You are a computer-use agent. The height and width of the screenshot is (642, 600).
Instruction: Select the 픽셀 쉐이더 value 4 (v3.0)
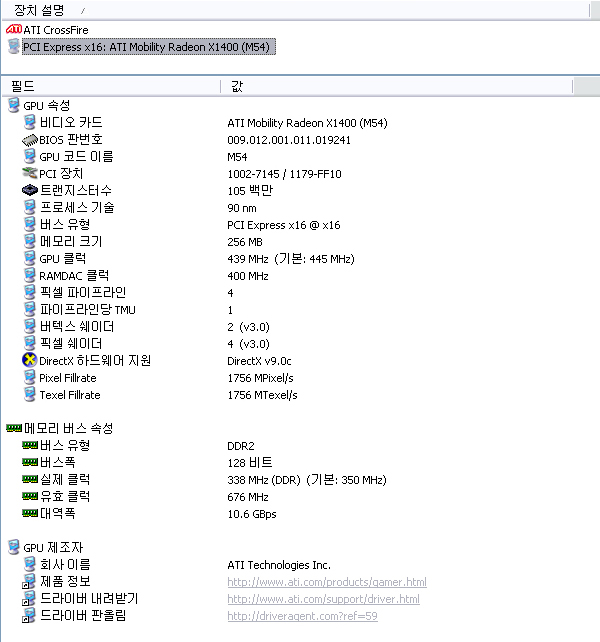click(x=248, y=344)
